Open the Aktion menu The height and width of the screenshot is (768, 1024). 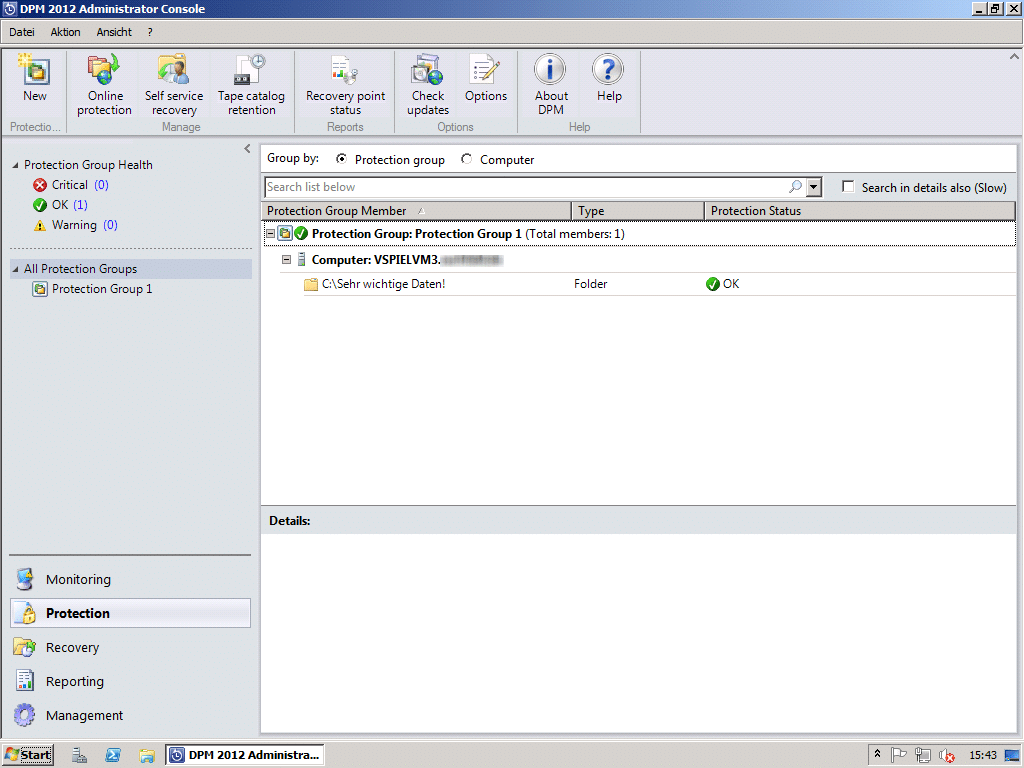(x=65, y=32)
